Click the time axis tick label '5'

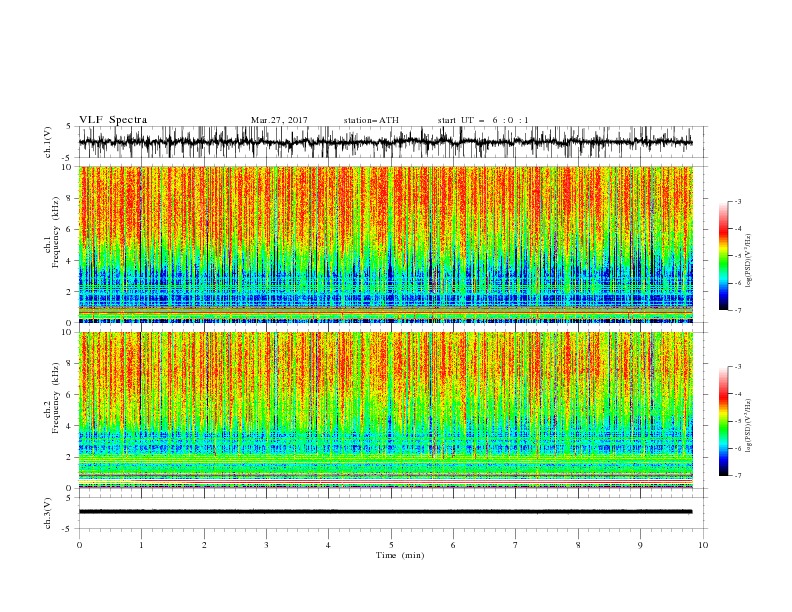(x=391, y=545)
